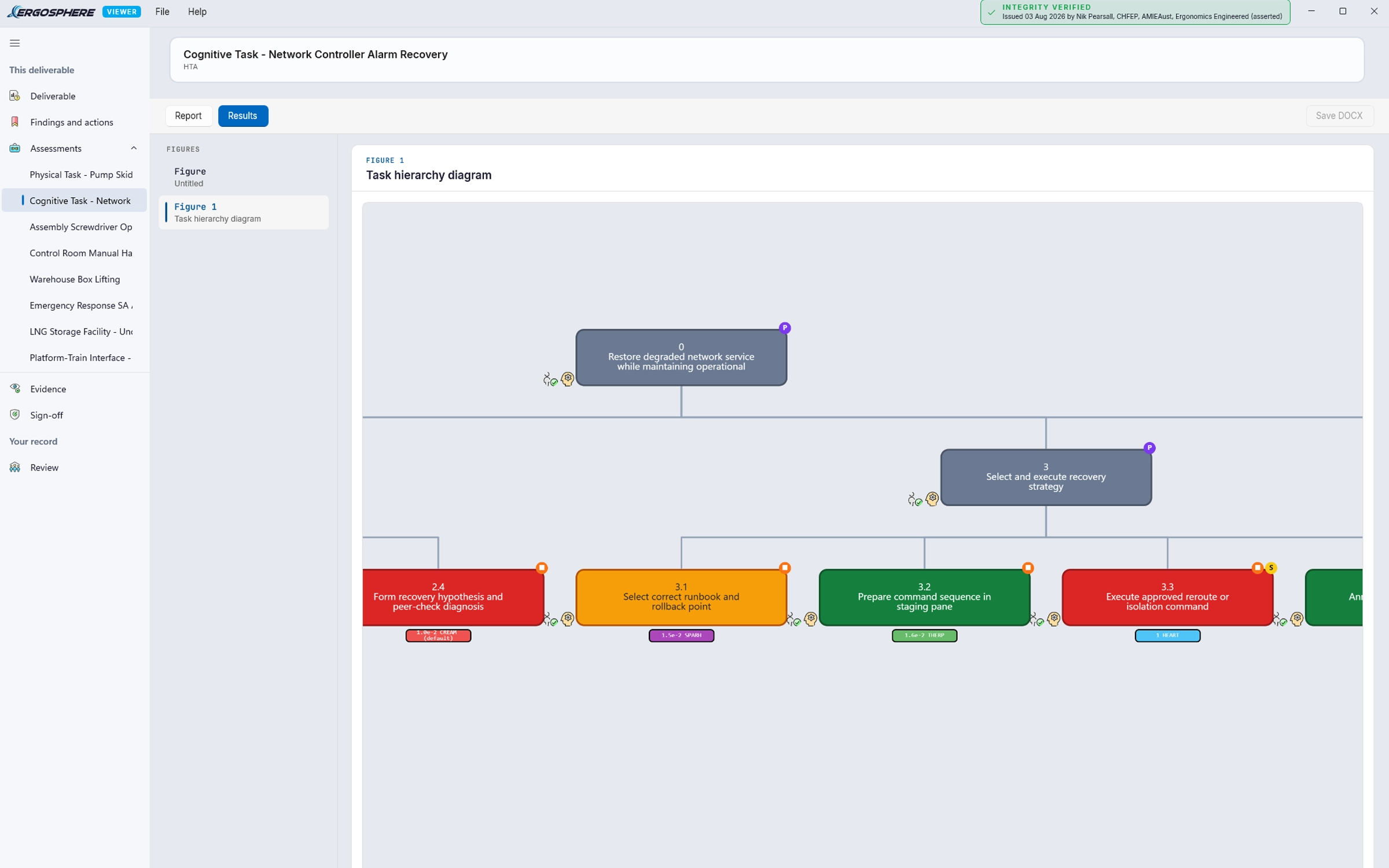1389x868 pixels.
Task: Switch to the Results tab
Action: coord(242,116)
